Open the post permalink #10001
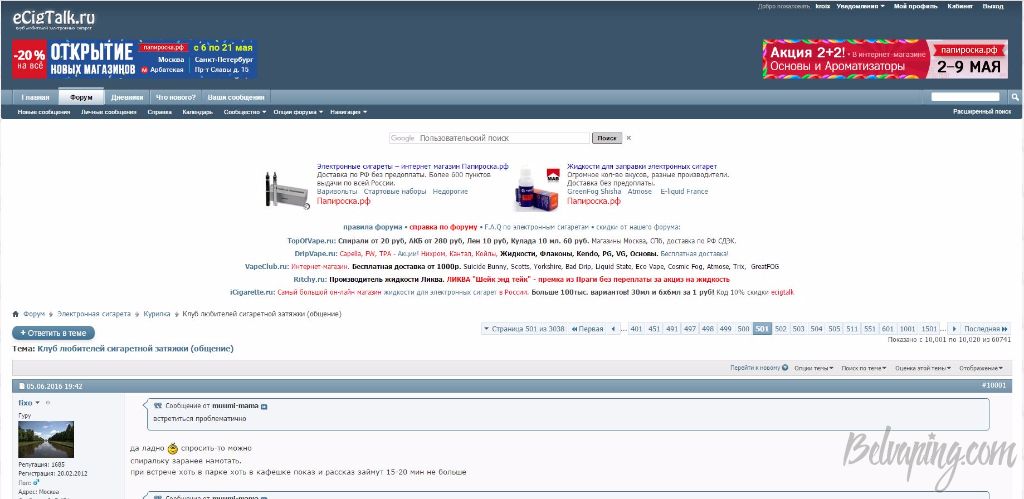Viewport: 1024px width, 499px height. pyautogui.click(x=994, y=387)
